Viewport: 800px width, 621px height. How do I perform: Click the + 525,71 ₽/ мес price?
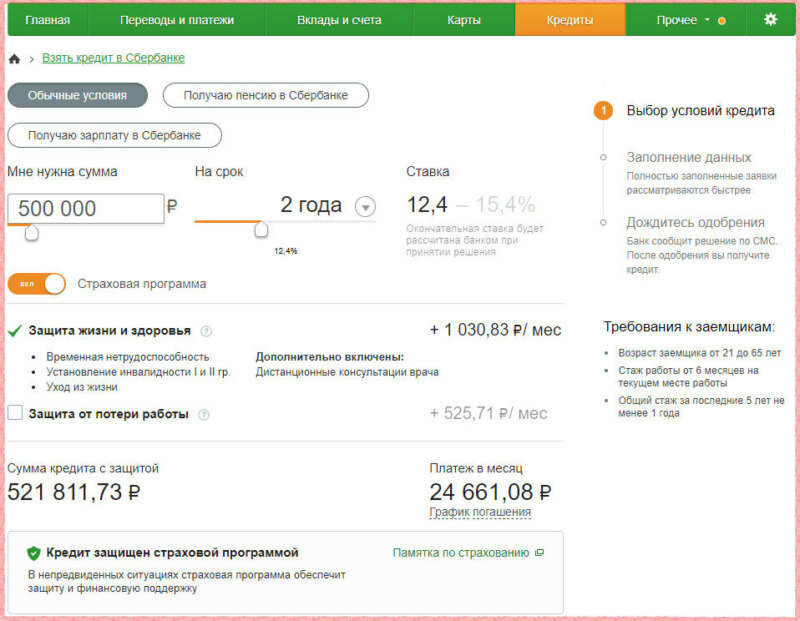point(488,413)
